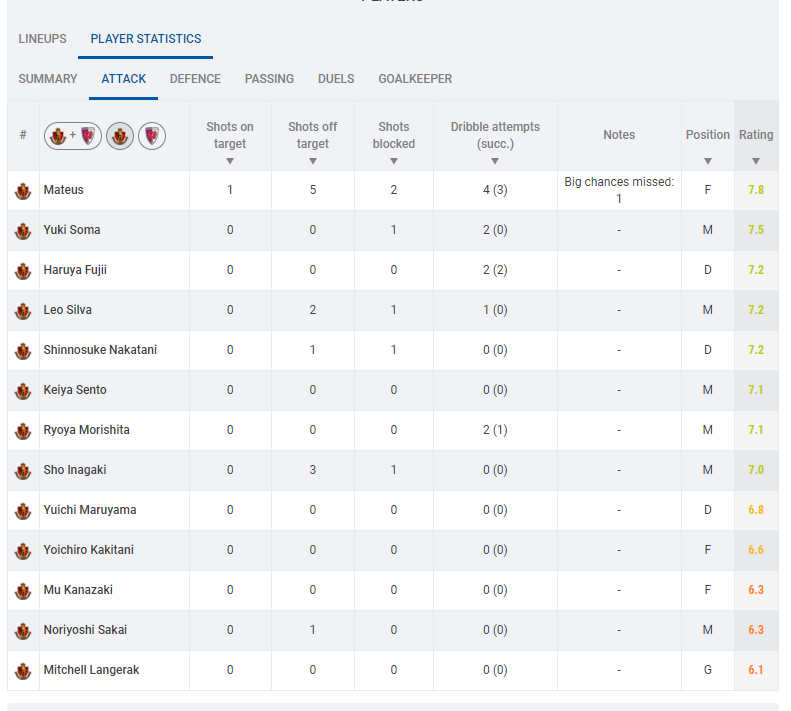The width and height of the screenshot is (791, 711).
Task: Click Mateus rating 7.8
Action: click(756, 190)
